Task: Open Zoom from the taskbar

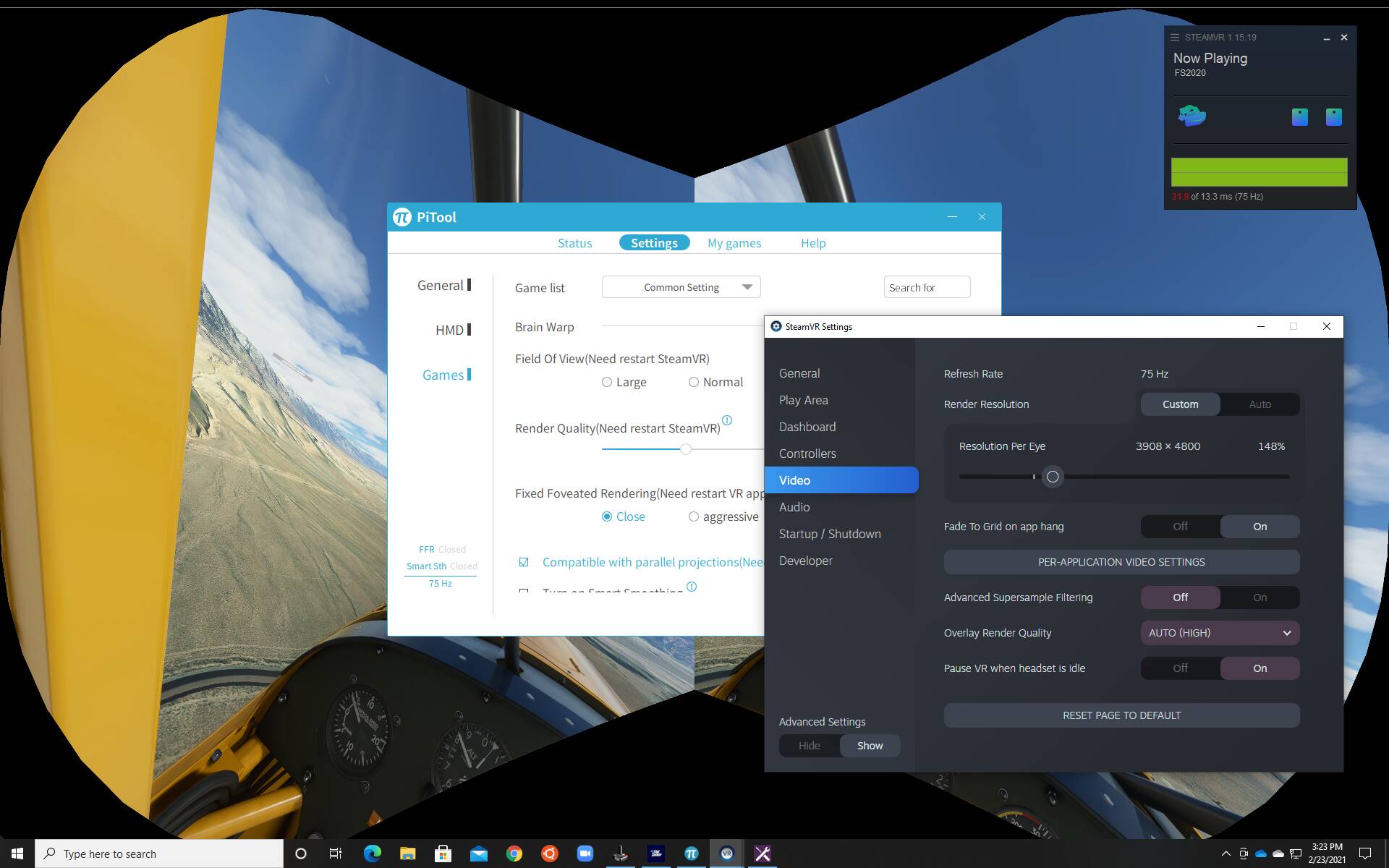Action: coord(585,854)
